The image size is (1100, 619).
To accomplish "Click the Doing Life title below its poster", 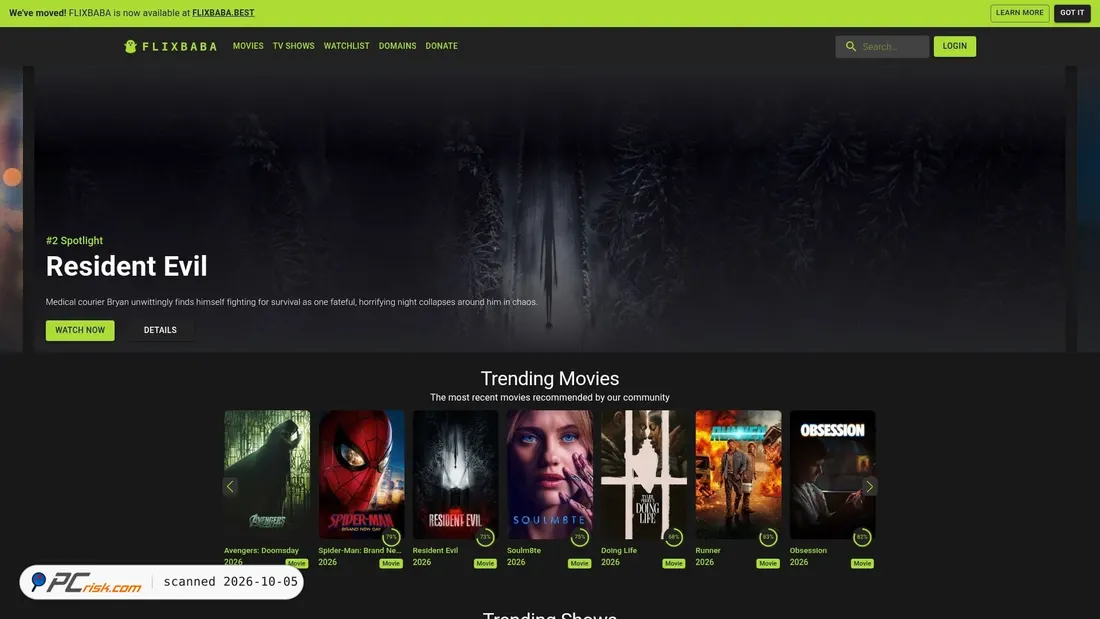I will [619, 550].
